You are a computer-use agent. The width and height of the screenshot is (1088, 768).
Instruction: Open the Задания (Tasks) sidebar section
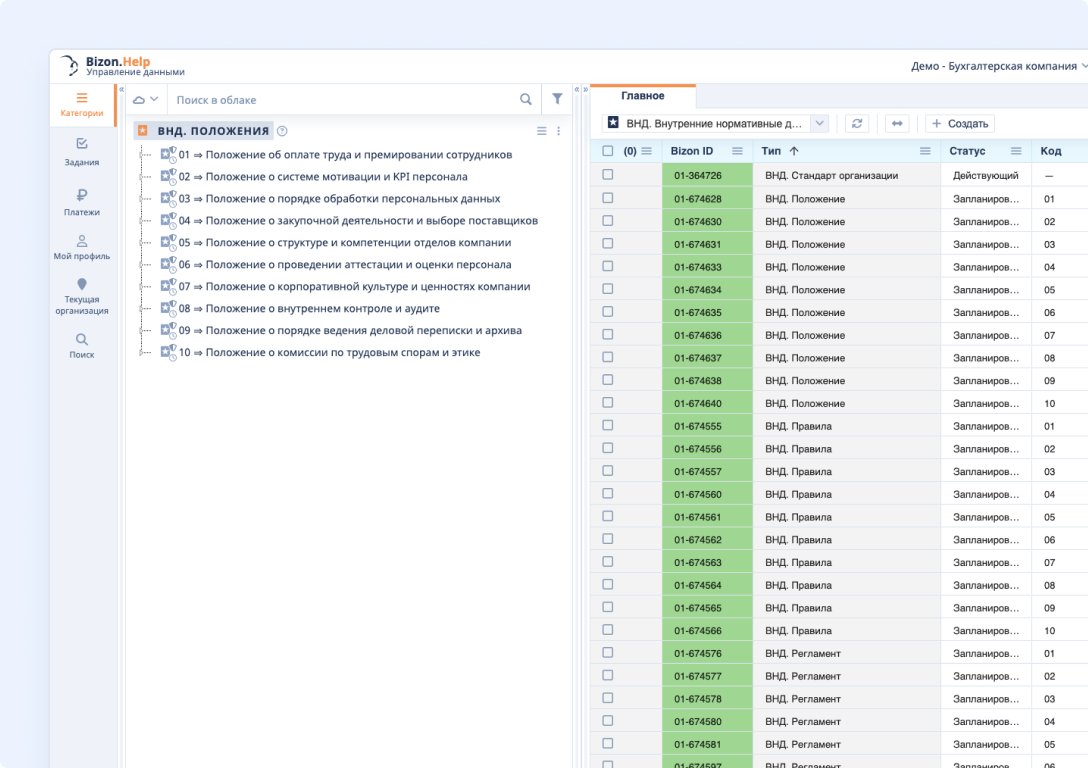pyautogui.click(x=82, y=151)
